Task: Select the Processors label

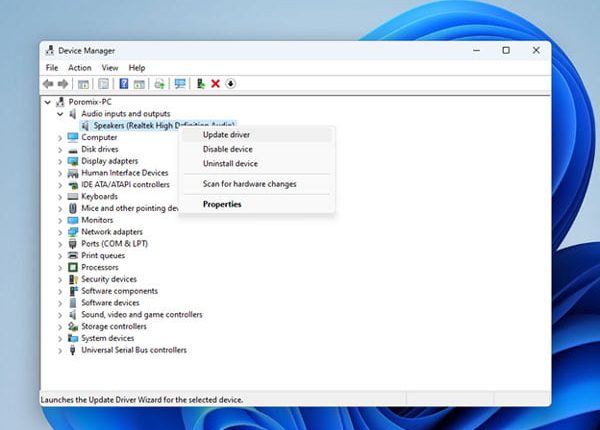Action: click(x=100, y=267)
